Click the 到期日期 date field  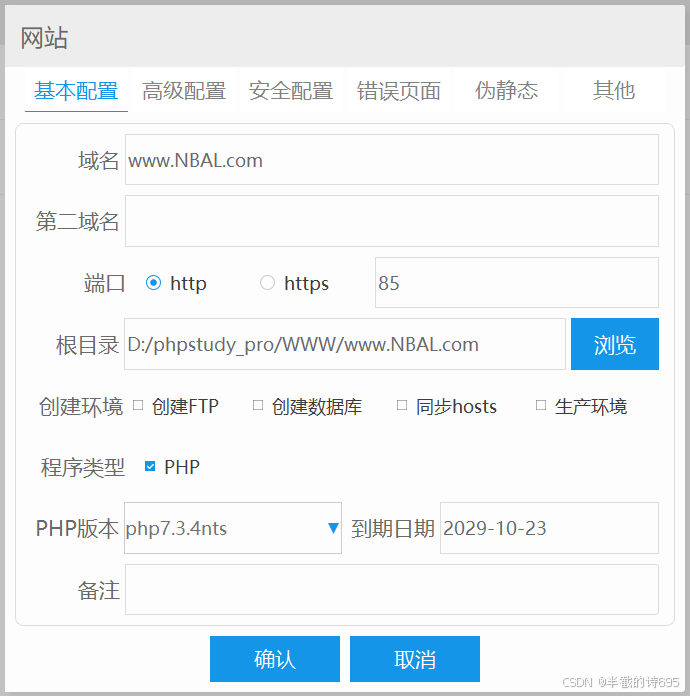[x=549, y=528]
